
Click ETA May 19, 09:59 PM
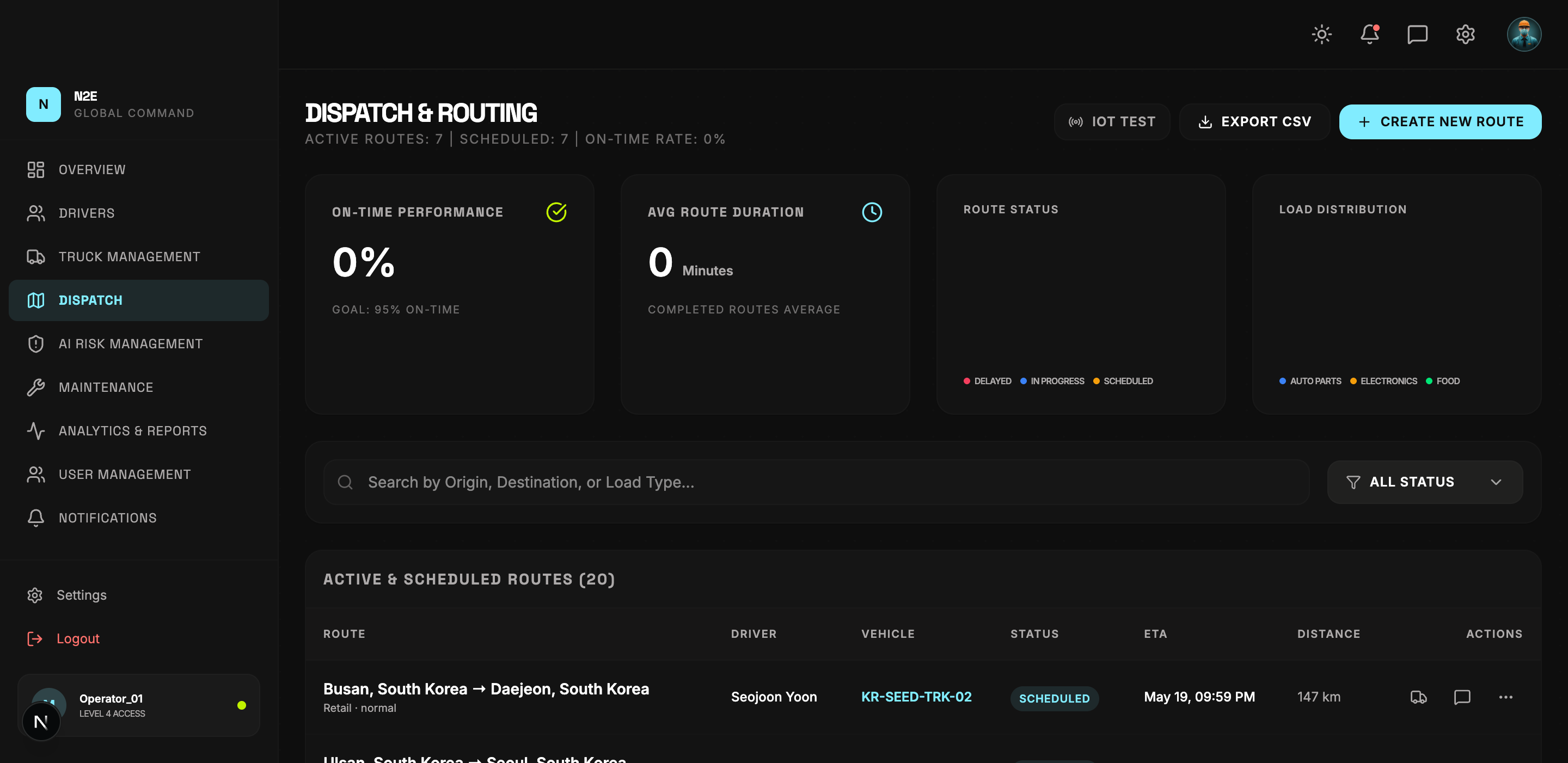[x=1199, y=697]
